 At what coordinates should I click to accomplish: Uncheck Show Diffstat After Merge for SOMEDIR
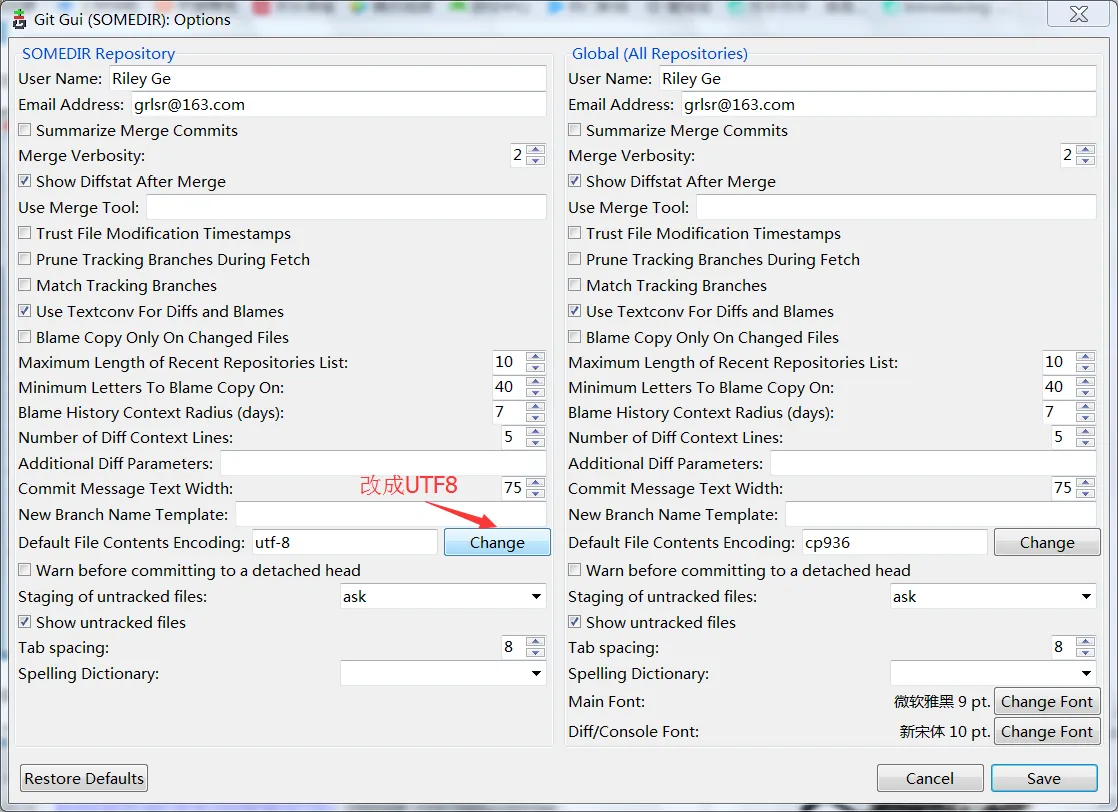(25, 181)
